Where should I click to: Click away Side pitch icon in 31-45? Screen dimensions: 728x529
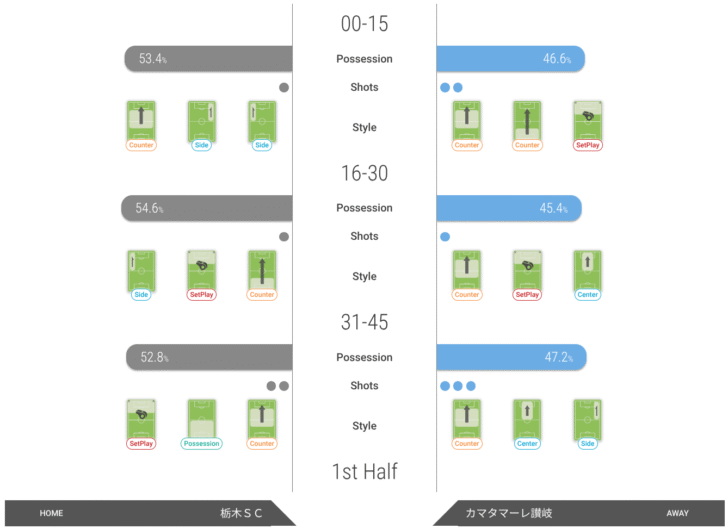588,419
